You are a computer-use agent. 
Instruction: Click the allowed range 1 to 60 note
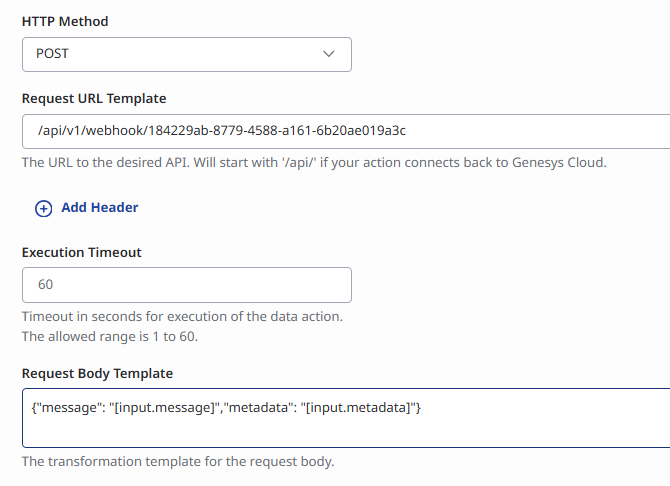[x=110, y=336]
